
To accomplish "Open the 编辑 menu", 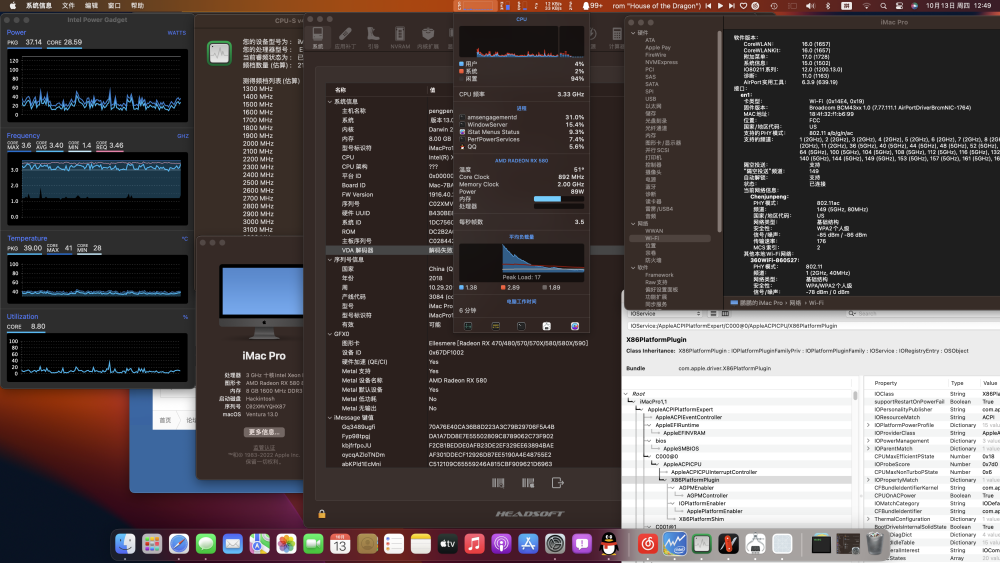I will [x=91, y=6].
